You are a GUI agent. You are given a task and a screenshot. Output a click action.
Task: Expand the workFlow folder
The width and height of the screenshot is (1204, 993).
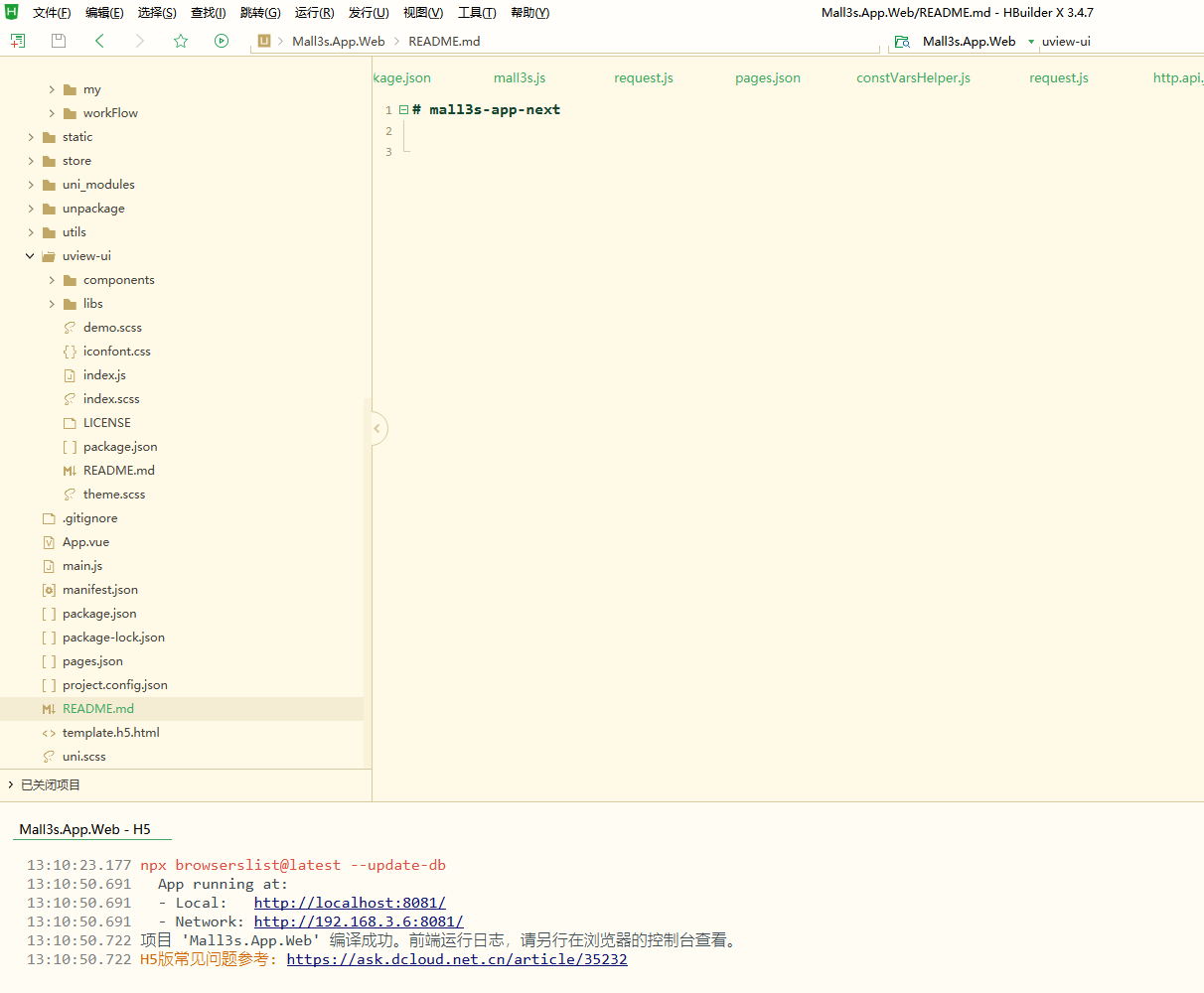coord(52,113)
